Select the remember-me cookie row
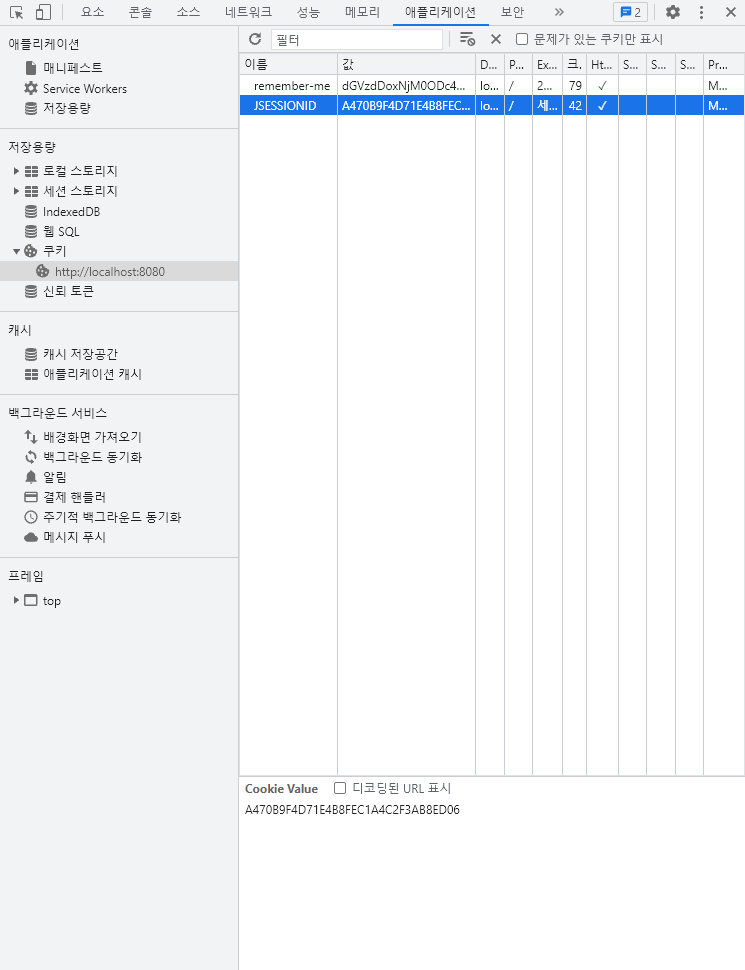Screen dimensions: 745x970 [492, 86]
